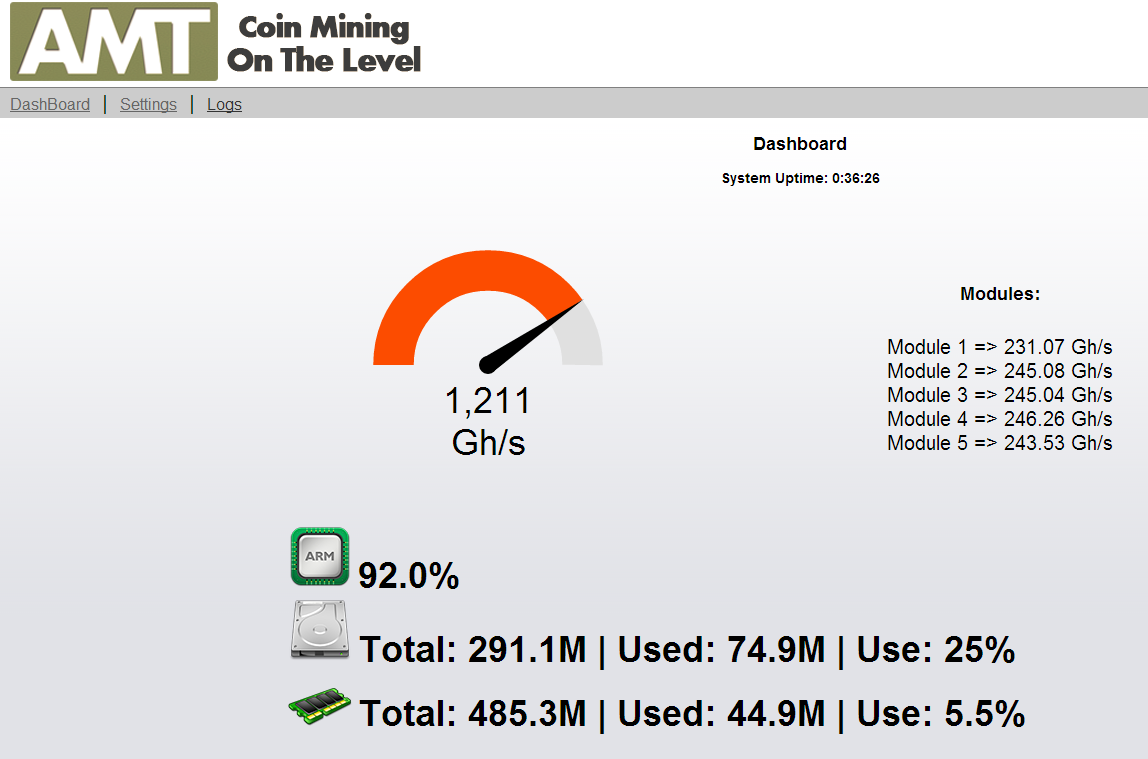The height and width of the screenshot is (759, 1148).
Task: Click the orange hashrate gauge dial
Action: (488, 310)
